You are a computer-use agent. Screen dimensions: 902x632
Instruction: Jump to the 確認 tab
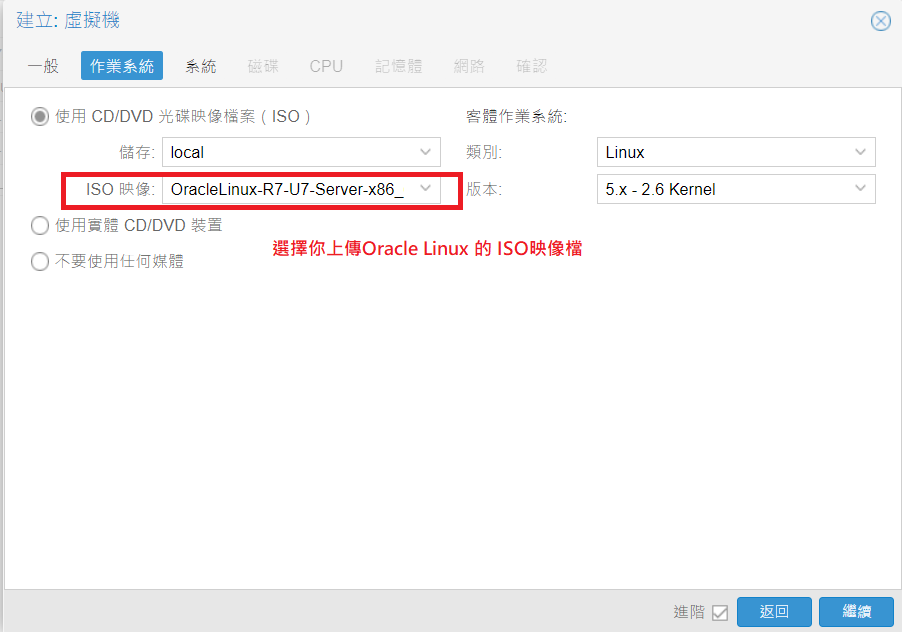pos(532,67)
